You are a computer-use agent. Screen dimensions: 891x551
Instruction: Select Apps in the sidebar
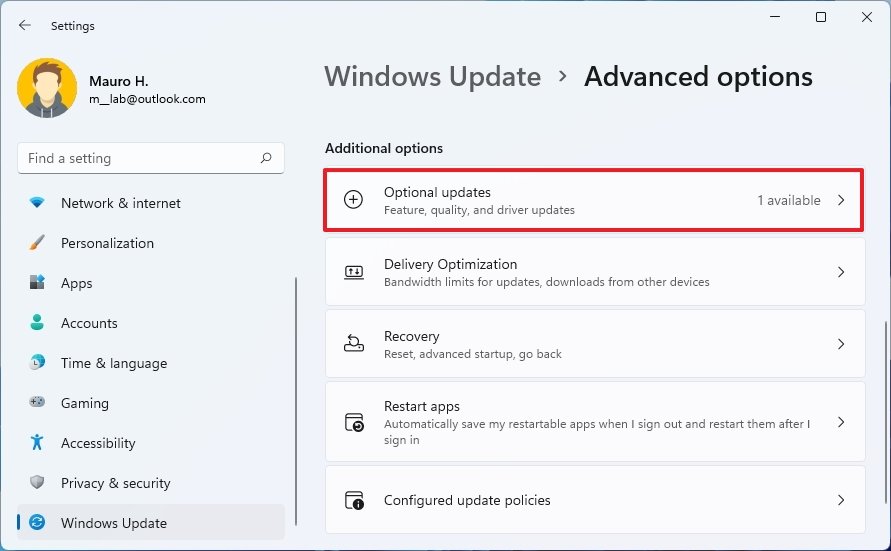(x=151, y=283)
